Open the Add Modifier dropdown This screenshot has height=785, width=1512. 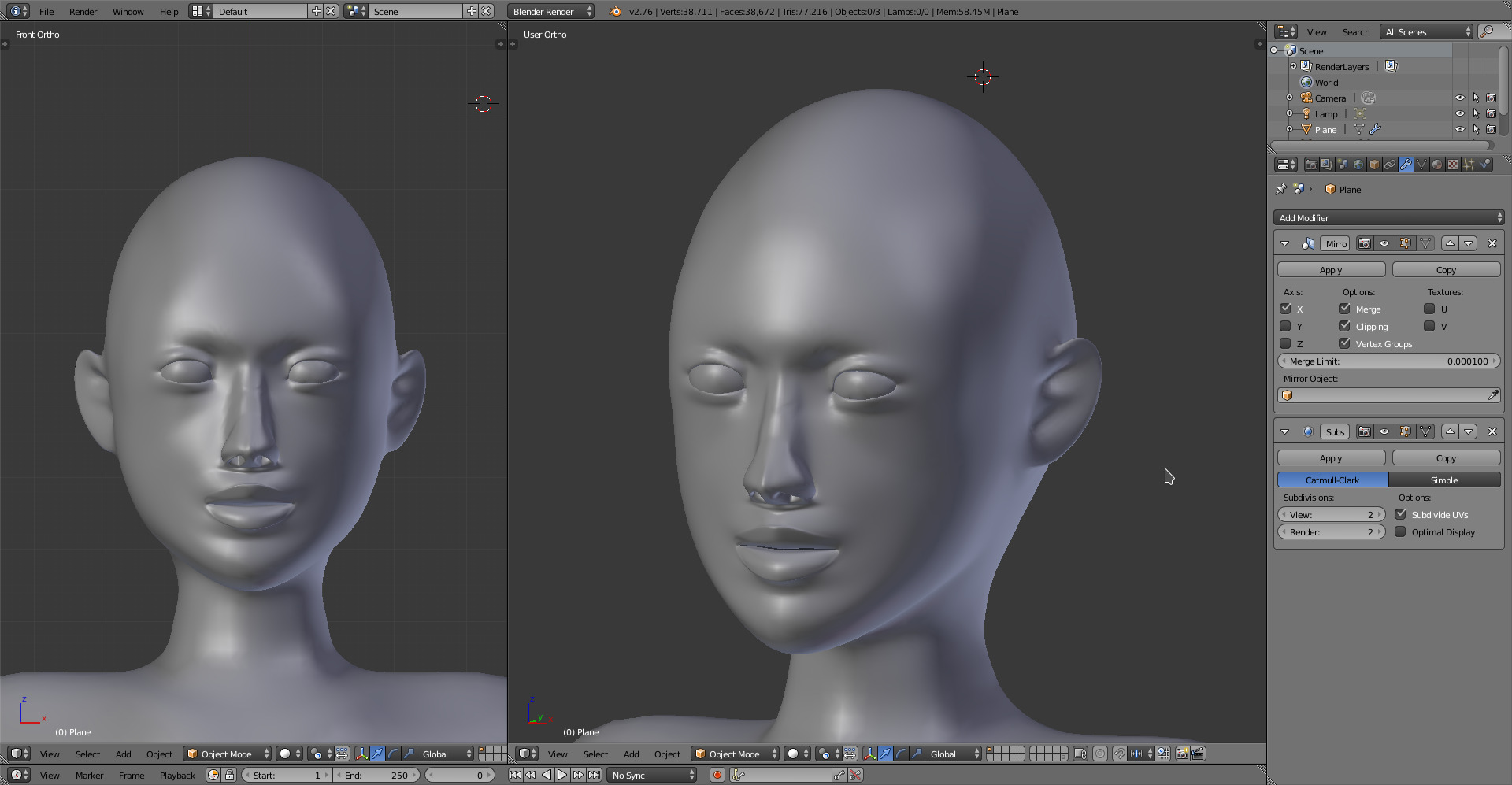click(1389, 218)
